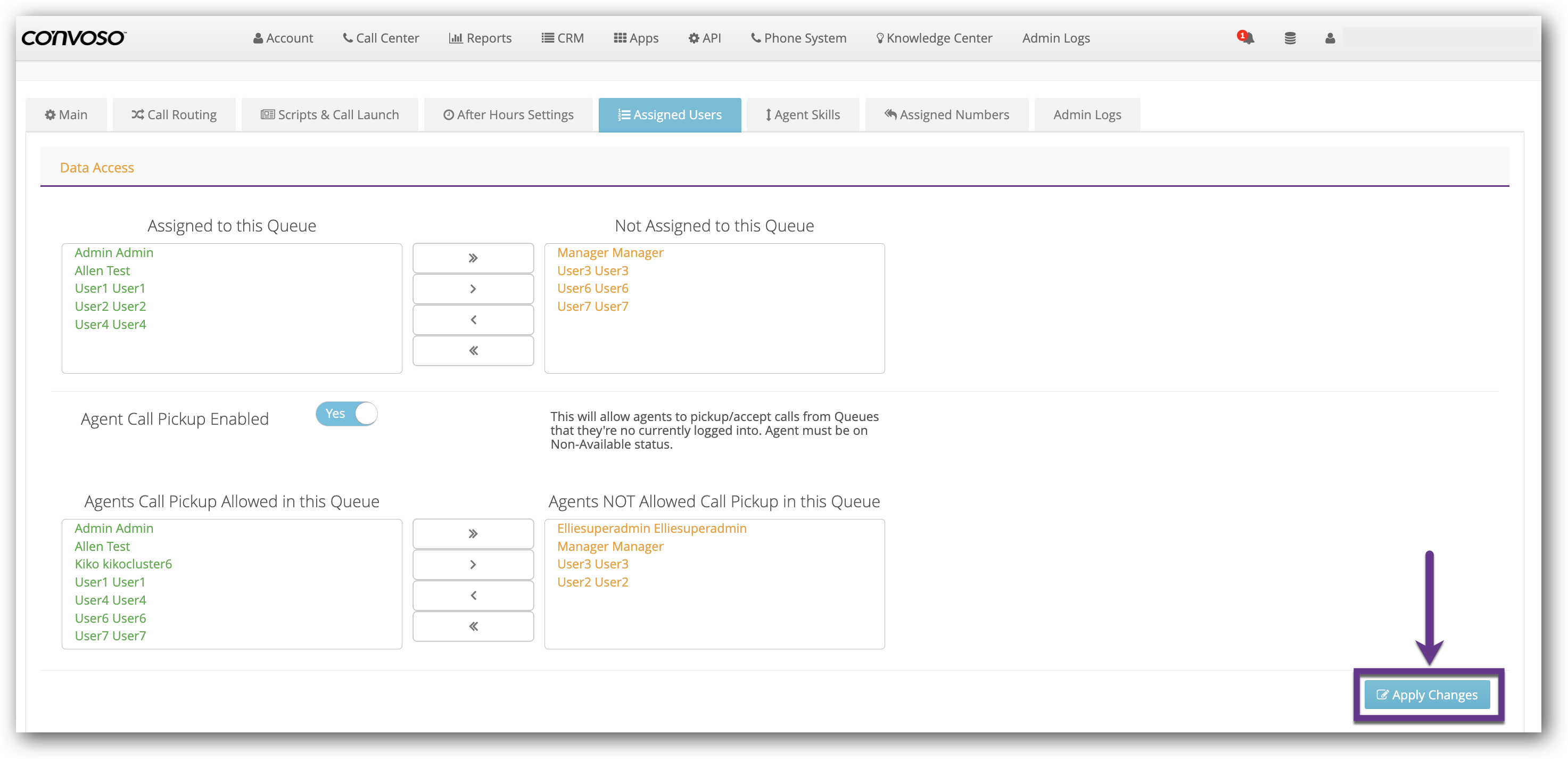This screenshot has height=759, width=1568.
Task: Select User6 User6 in Not Assigned list
Action: pos(593,288)
